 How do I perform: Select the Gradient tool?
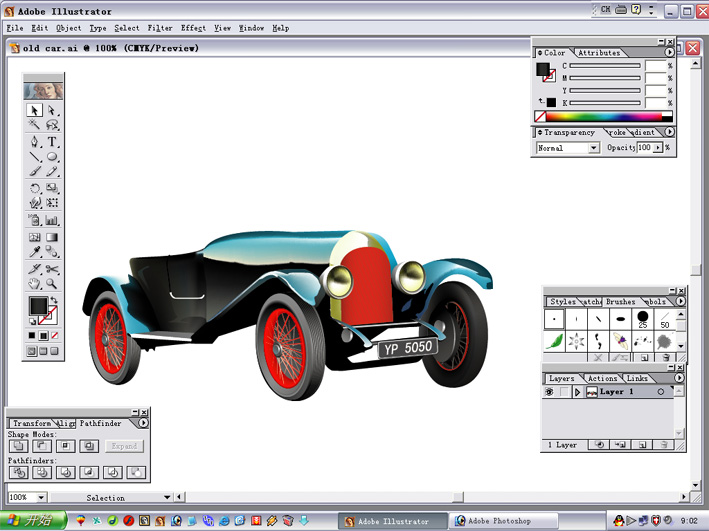(x=52, y=237)
